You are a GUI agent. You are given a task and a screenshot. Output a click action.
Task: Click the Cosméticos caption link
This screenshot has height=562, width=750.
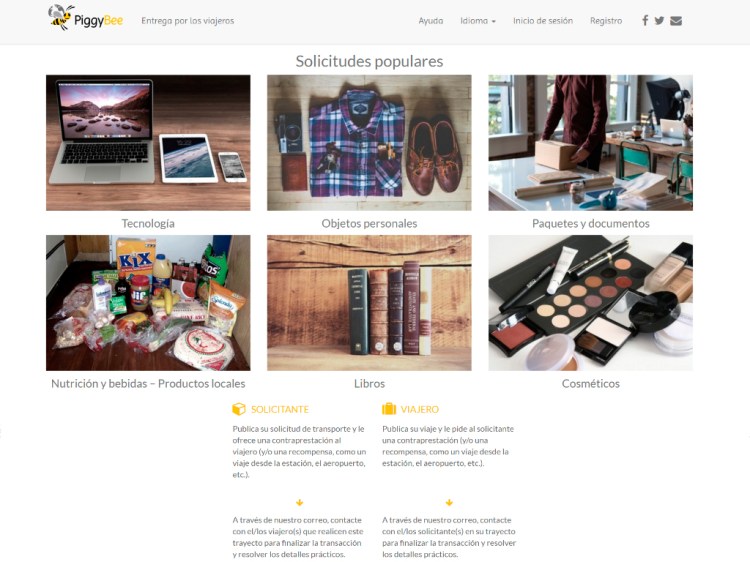[x=591, y=384]
